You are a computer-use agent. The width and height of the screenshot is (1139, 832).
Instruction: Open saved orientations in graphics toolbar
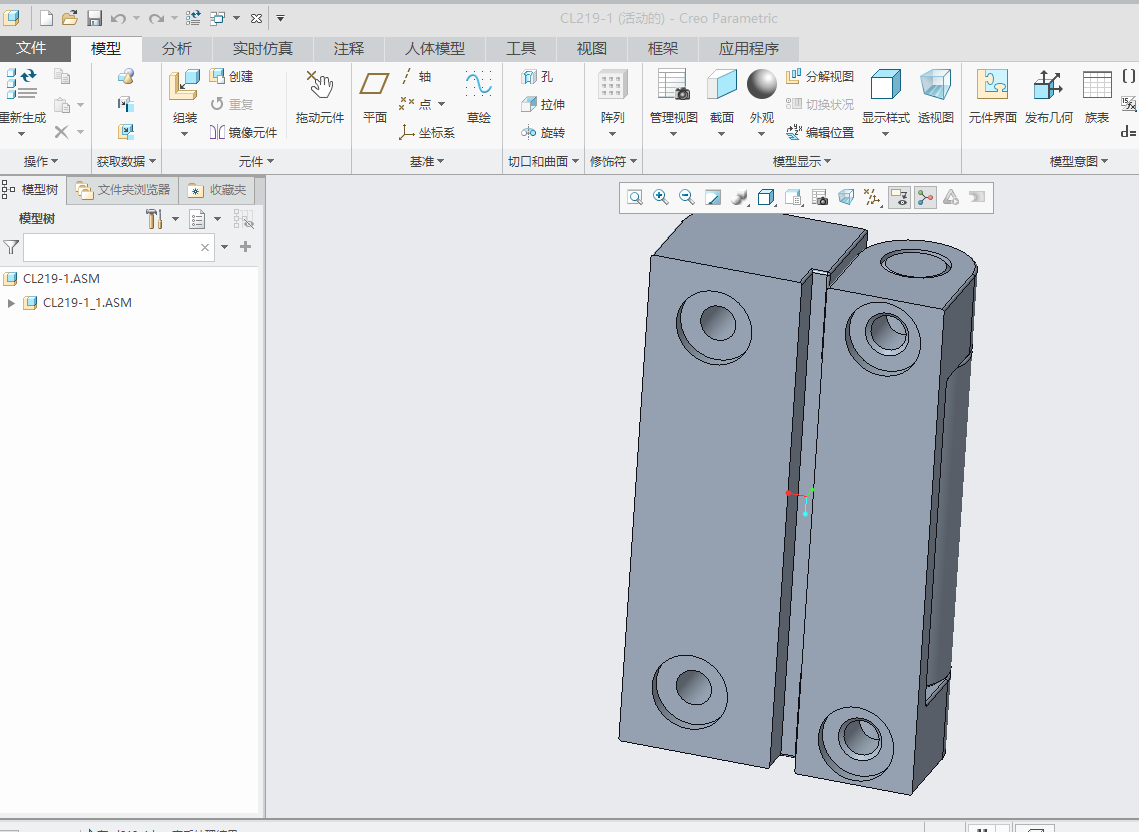coord(794,198)
